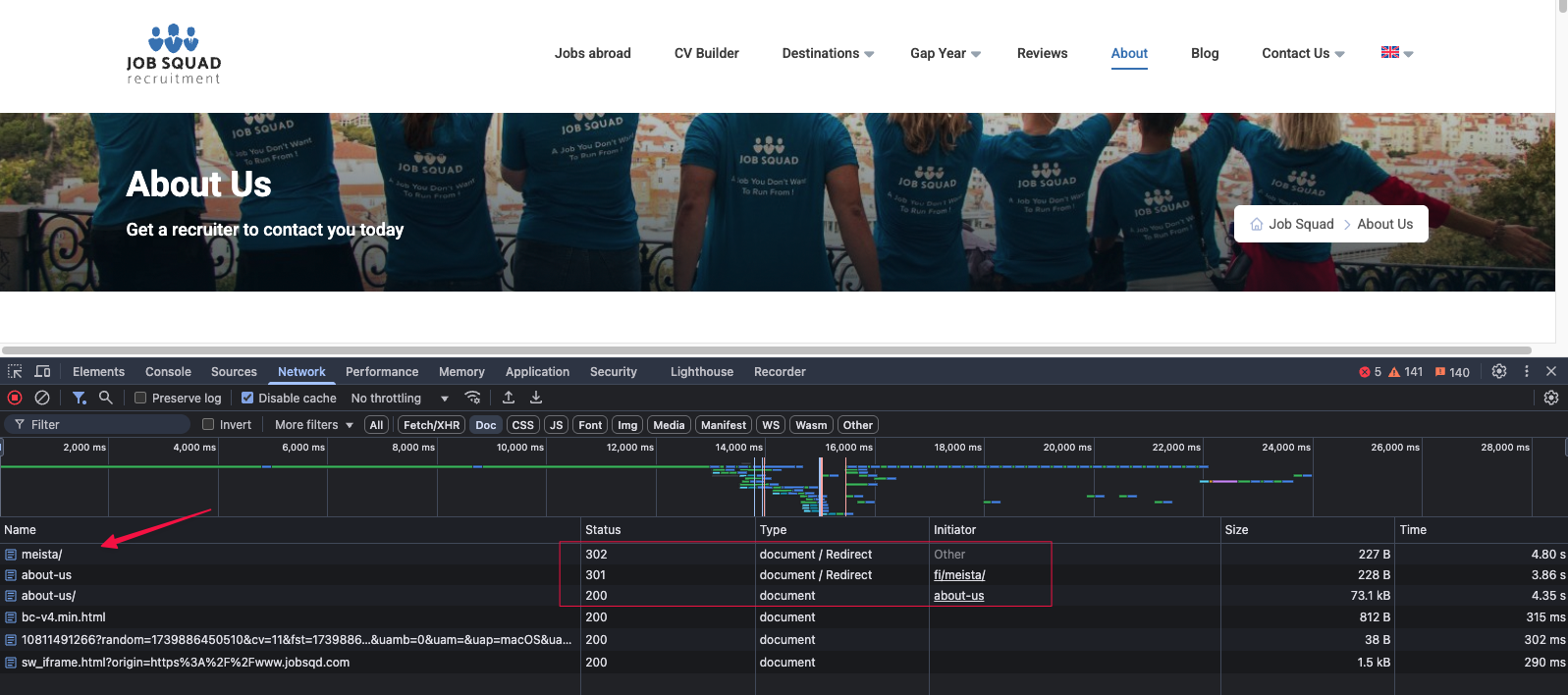The width and height of the screenshot is (1568, 695).
Task: Clear the network log
Action: [42, 398]
